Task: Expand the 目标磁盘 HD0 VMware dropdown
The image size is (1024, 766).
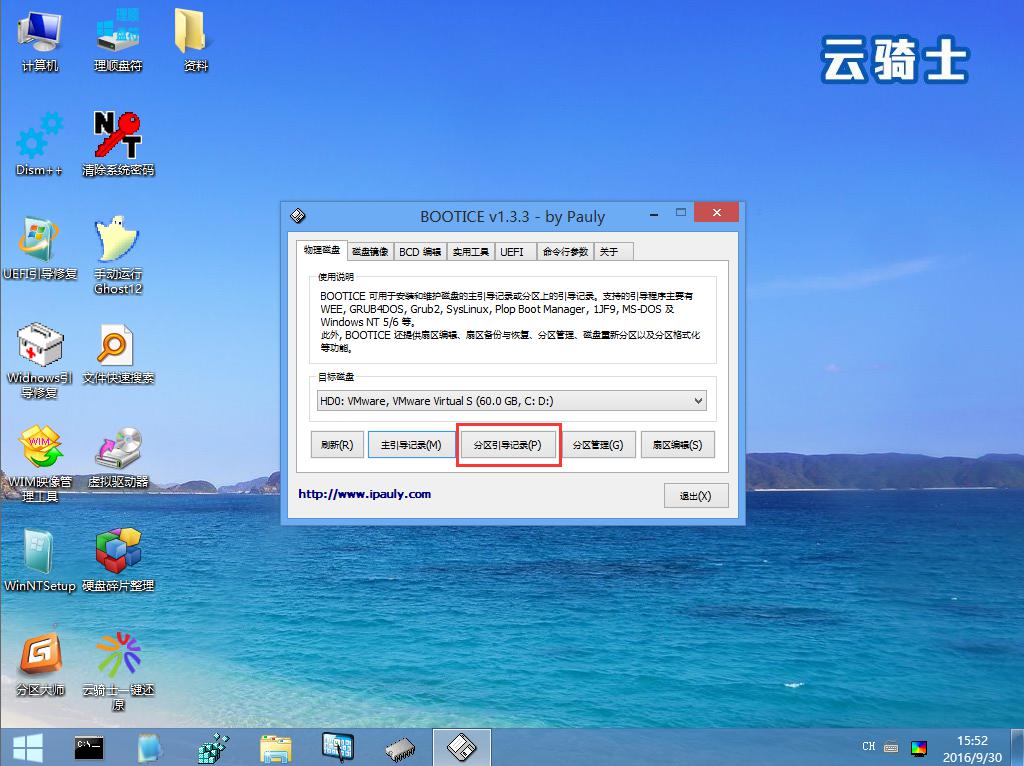Action: [x=511, y=401]
